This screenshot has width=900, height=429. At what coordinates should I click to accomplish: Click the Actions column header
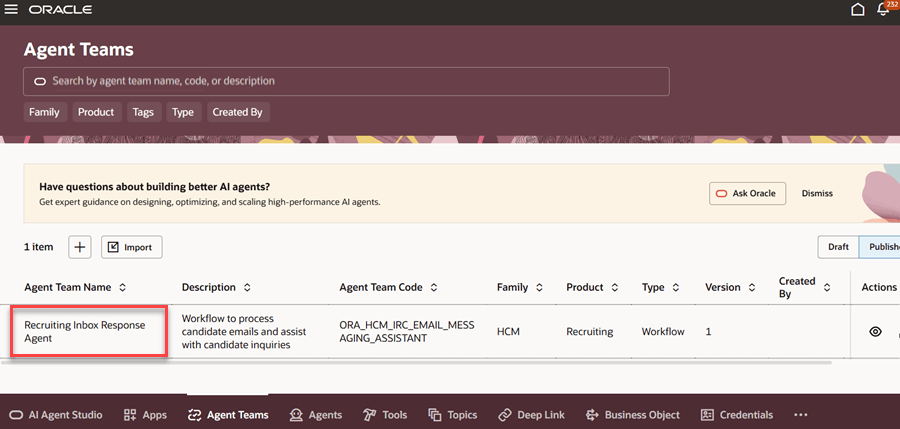tap(879, 287)
